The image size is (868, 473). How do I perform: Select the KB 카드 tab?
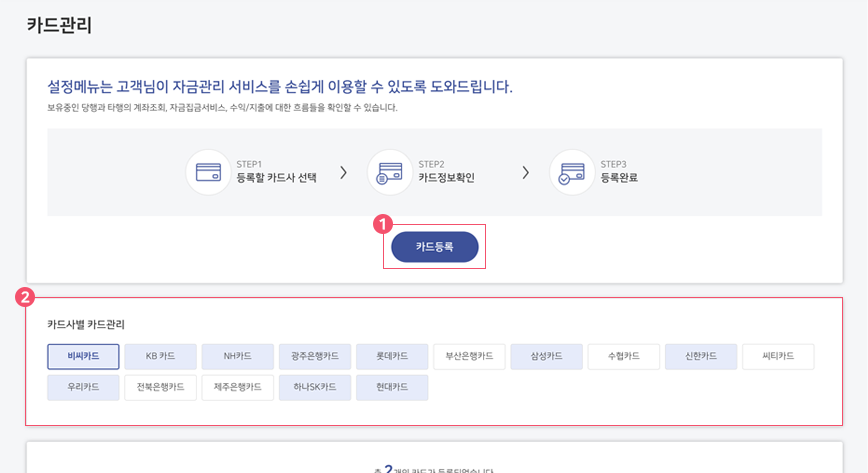(x=161, y=356)
